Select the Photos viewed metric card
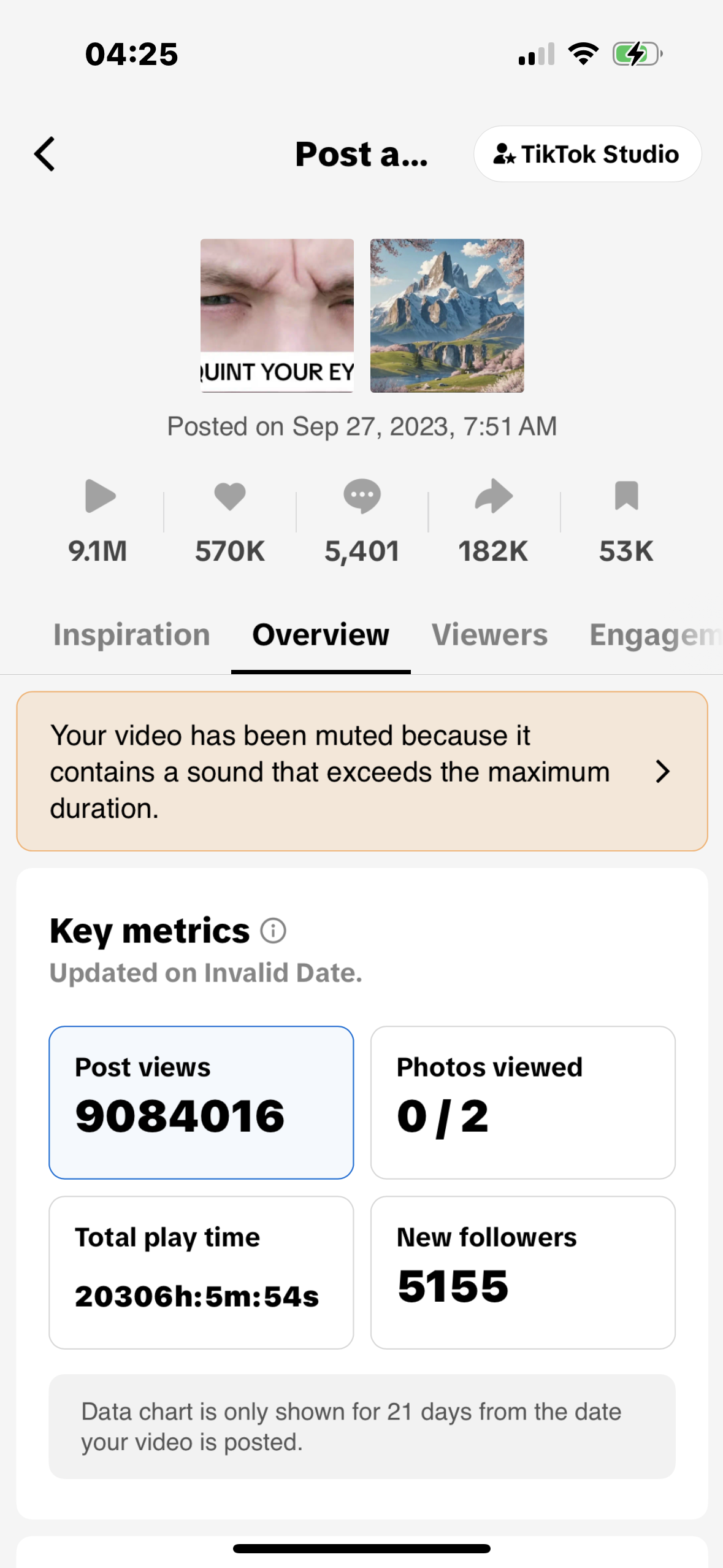This screenshot has width=723, height=1568. [x=522, y=1102]
